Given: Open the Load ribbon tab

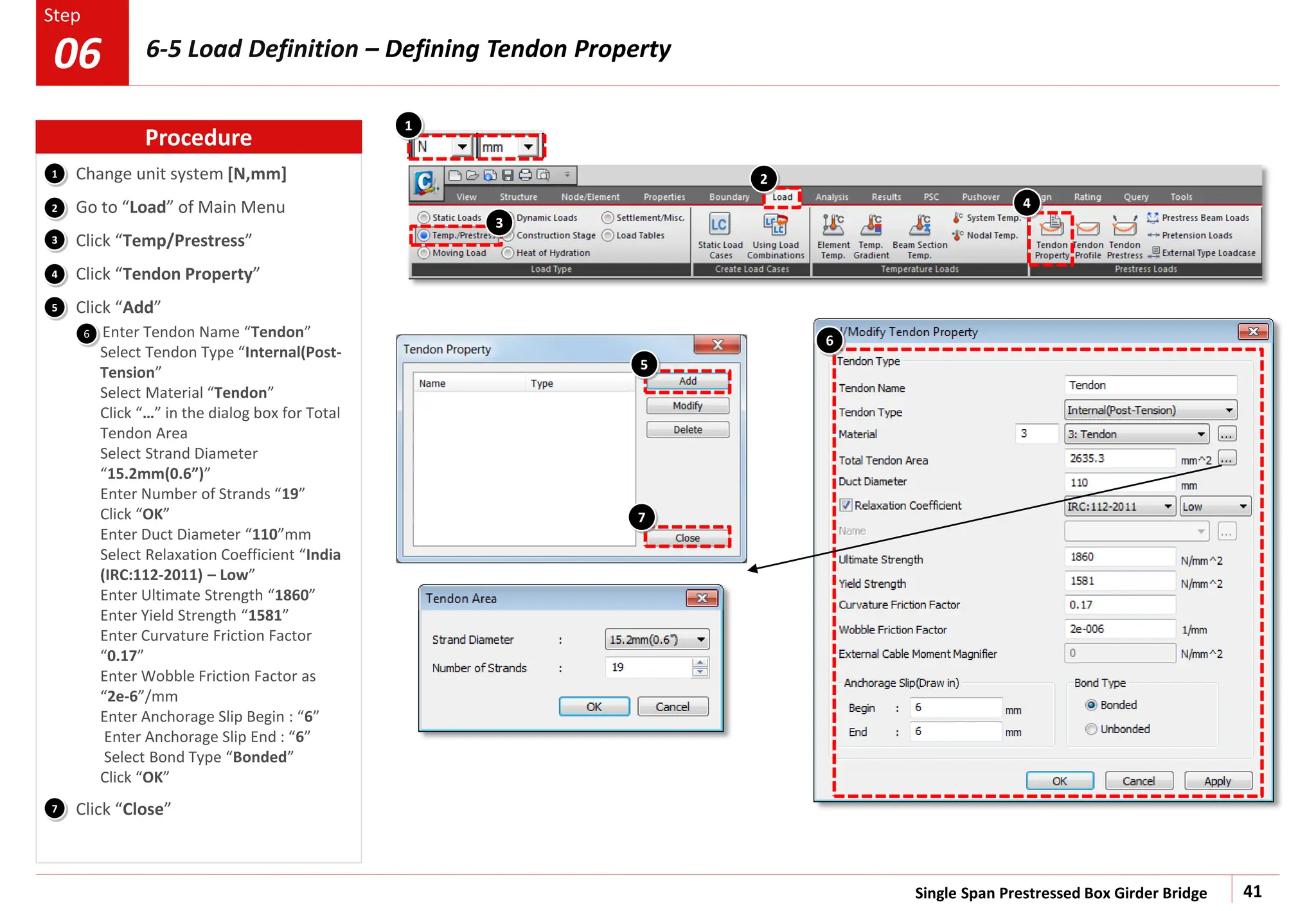Looking at the screenshot, I should coord(782,197).
